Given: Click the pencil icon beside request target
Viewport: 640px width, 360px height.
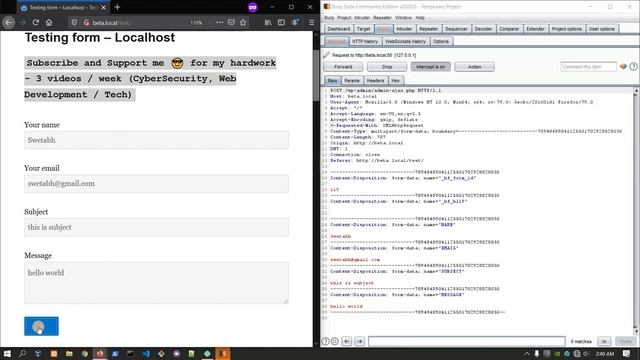Looking at the screenshot, I should tap(326, 55).
